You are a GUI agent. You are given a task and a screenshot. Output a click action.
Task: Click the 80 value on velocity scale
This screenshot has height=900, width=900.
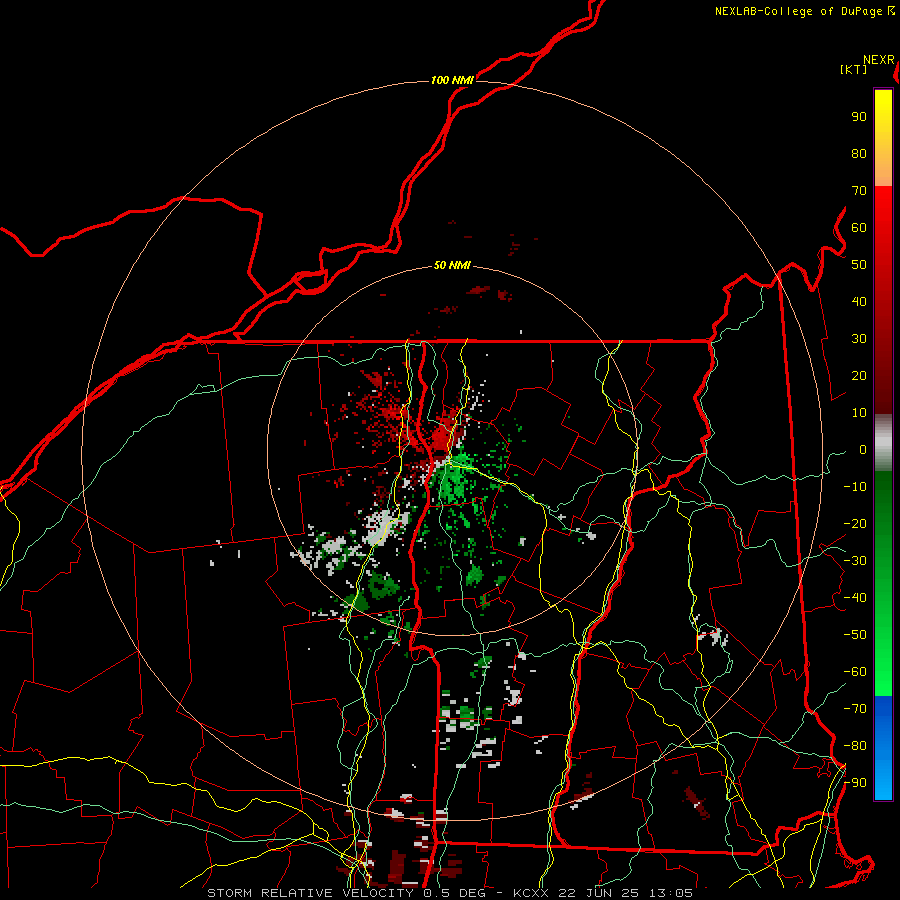tap(859, 153)
